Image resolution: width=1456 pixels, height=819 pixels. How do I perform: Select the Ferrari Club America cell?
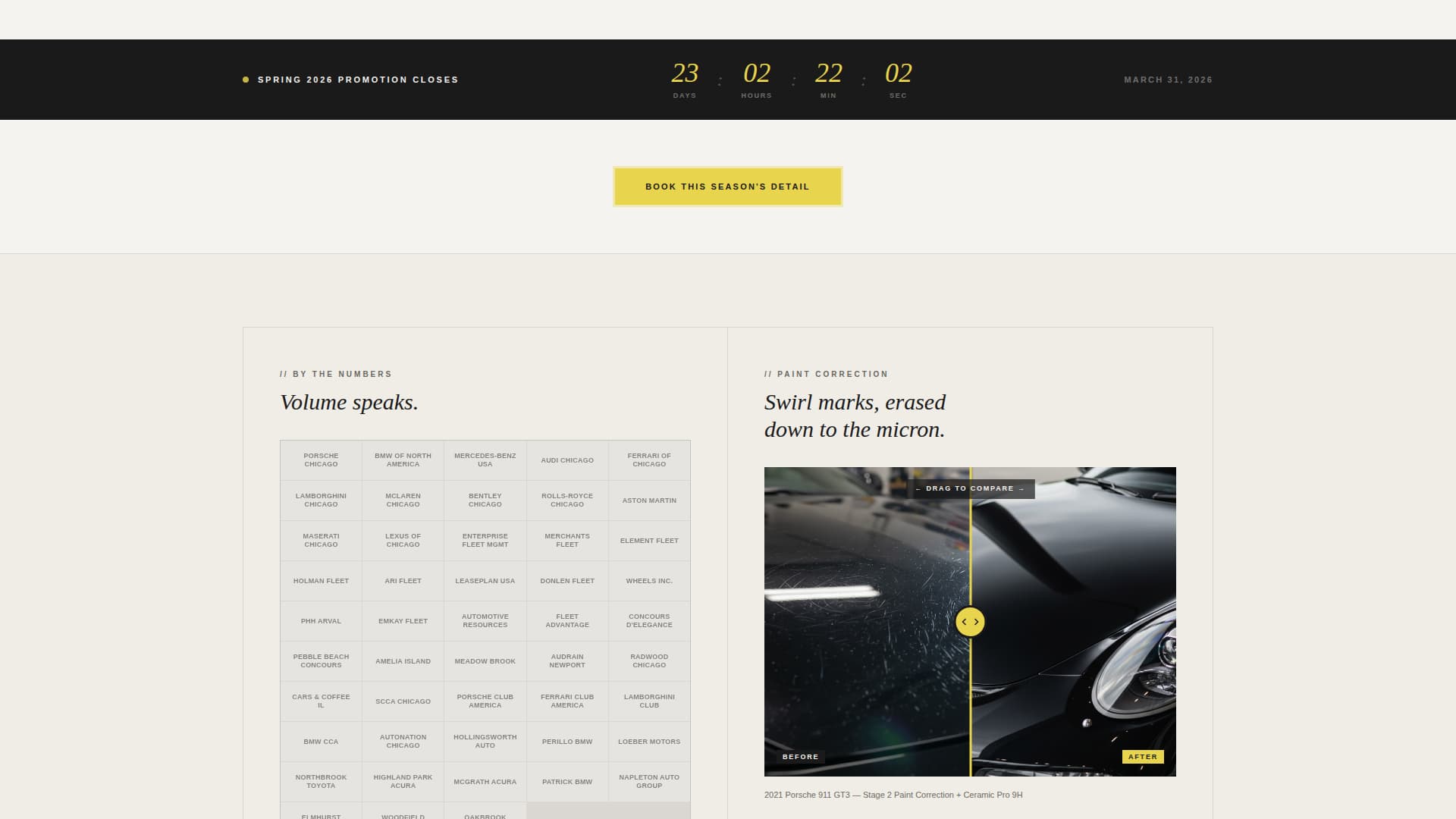[x=567, y=701]
